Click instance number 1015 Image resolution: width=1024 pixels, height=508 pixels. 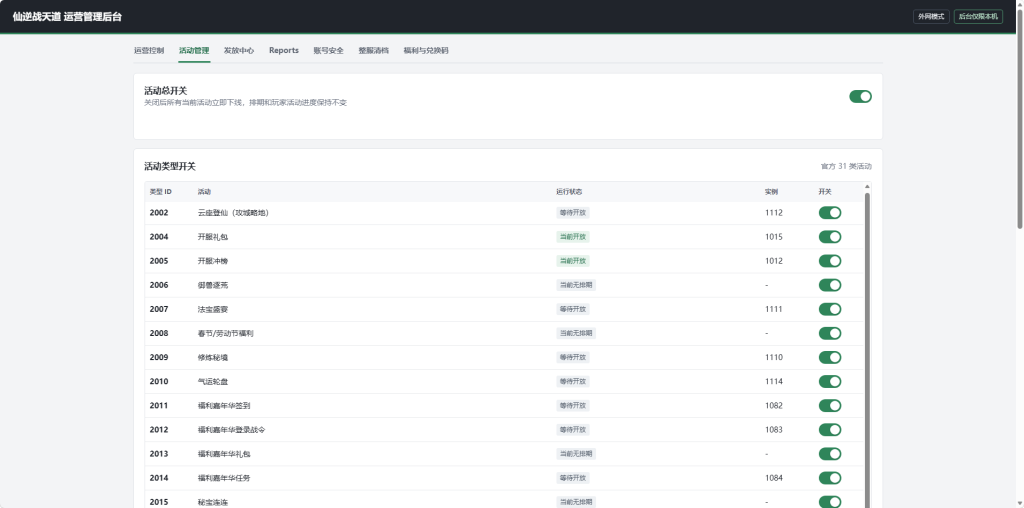(x=774, y=237)
